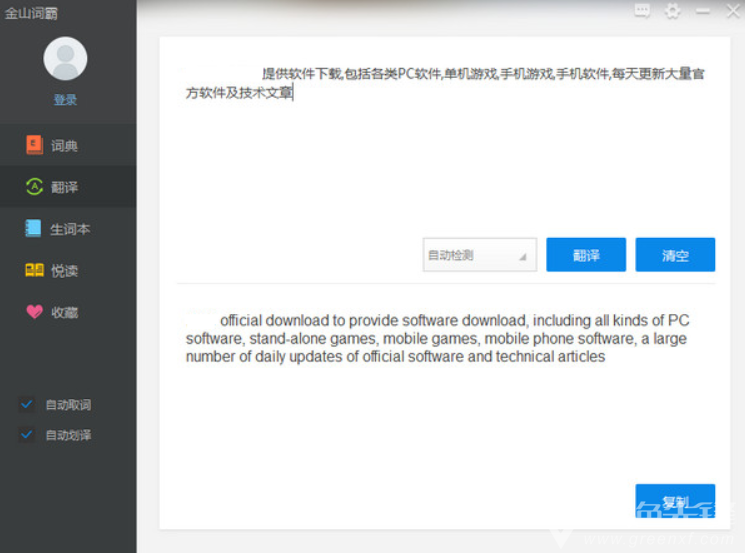Viewport: 745px width, 553px height.
Task: Expand the 自动检测 language dropdown
Action: pos(480,255)
